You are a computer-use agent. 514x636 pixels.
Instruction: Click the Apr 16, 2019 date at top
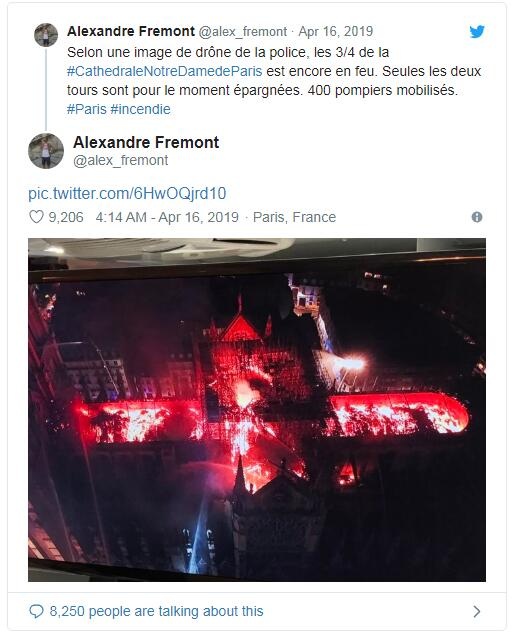(x=336, y=31)
